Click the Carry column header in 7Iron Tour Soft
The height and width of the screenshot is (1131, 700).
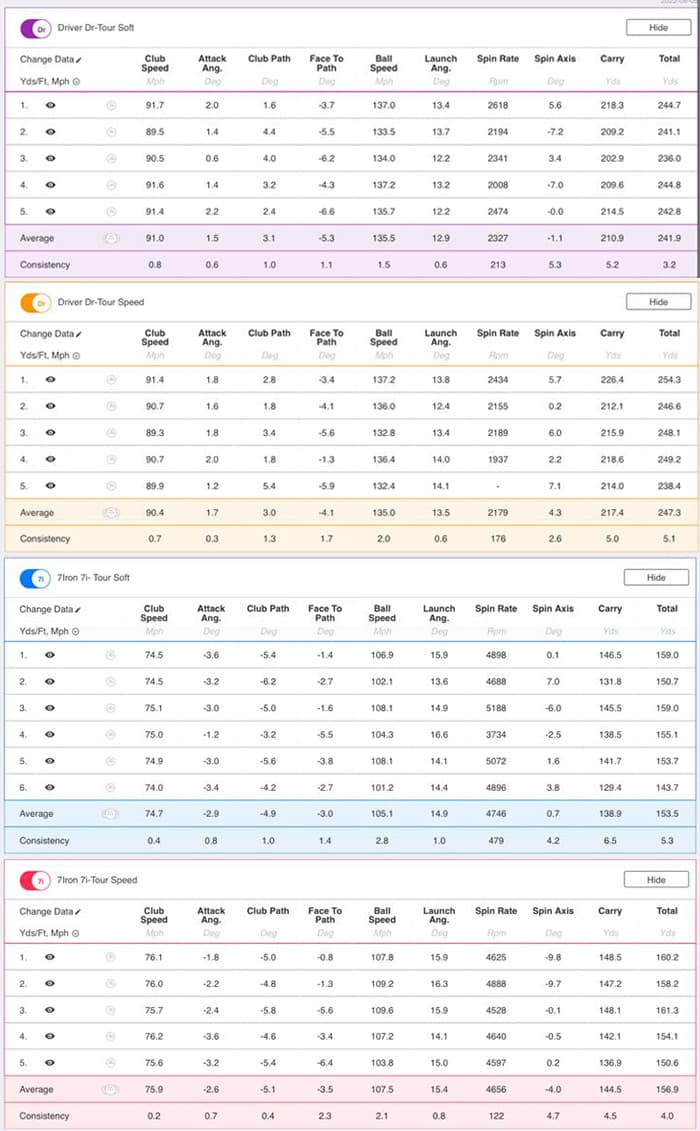tap(611, 608)
